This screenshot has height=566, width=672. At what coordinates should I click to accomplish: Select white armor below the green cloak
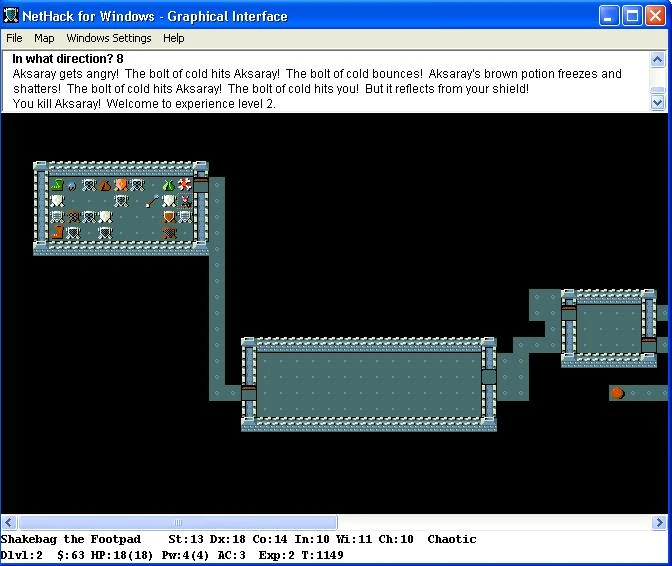tap(57, 201)
